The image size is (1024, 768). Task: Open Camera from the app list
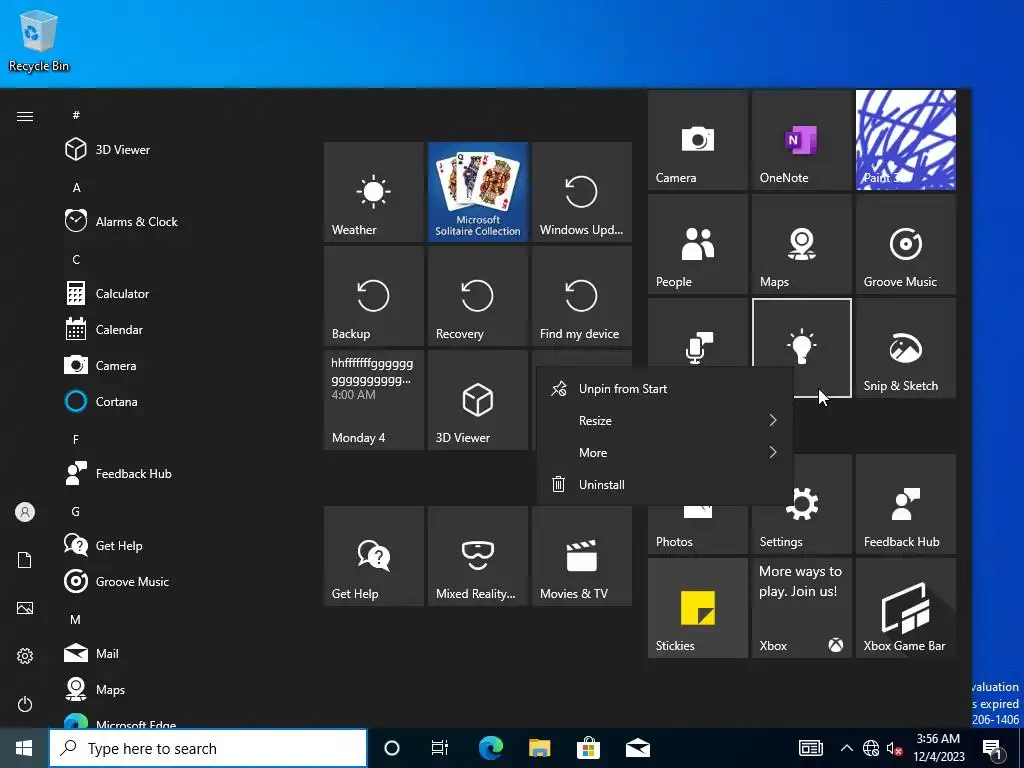pos(183,366)
